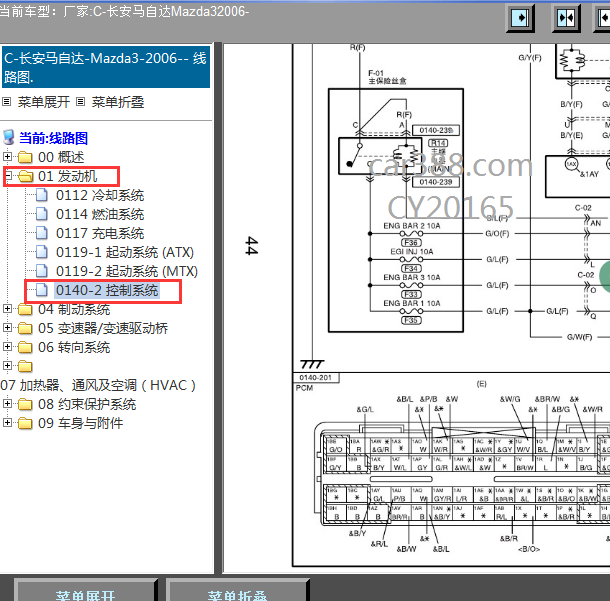The height and width of the screenshot is (601, 610).
Task: Click the 06 转向系统 folder icon
Action: point(25,347)
